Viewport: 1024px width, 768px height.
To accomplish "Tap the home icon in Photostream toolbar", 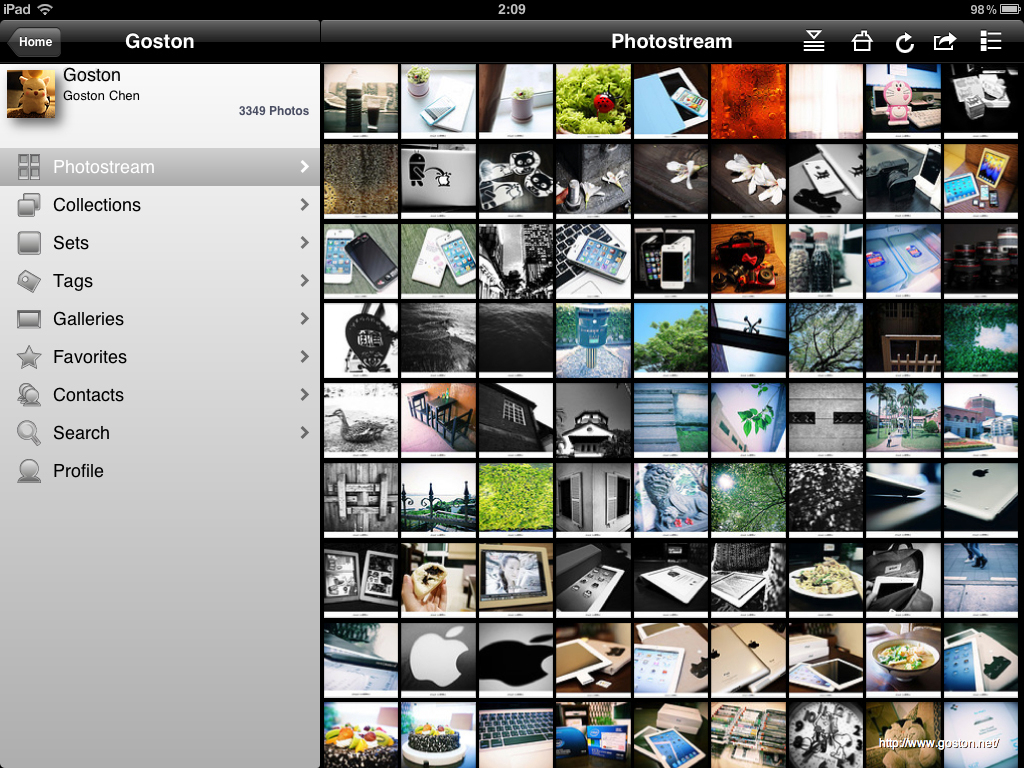I will pos(861,42).
